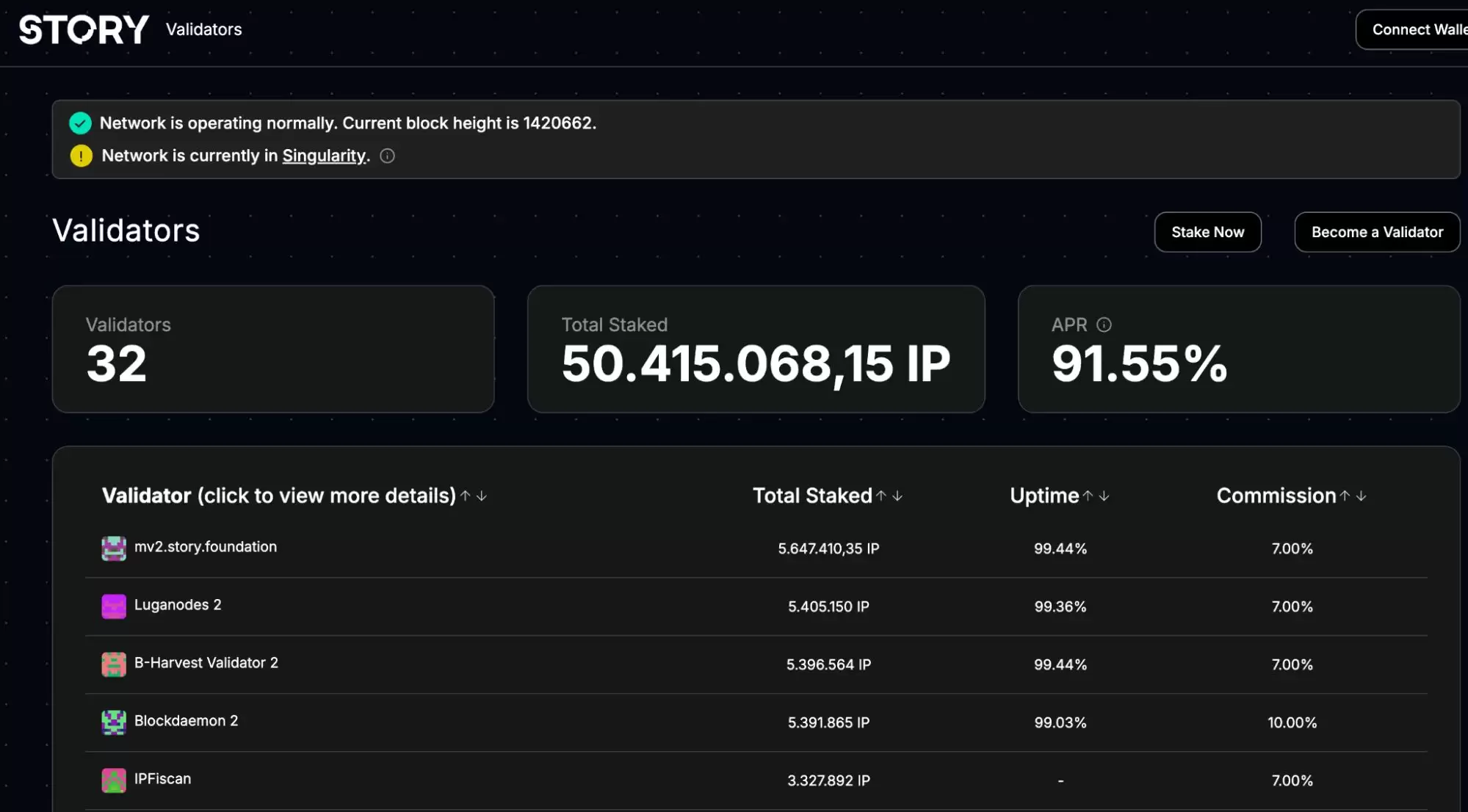Sort Uptime column ascending arrow
Image resolution: width=1468 pixels, height=812 pixels.
[1088, 496]
